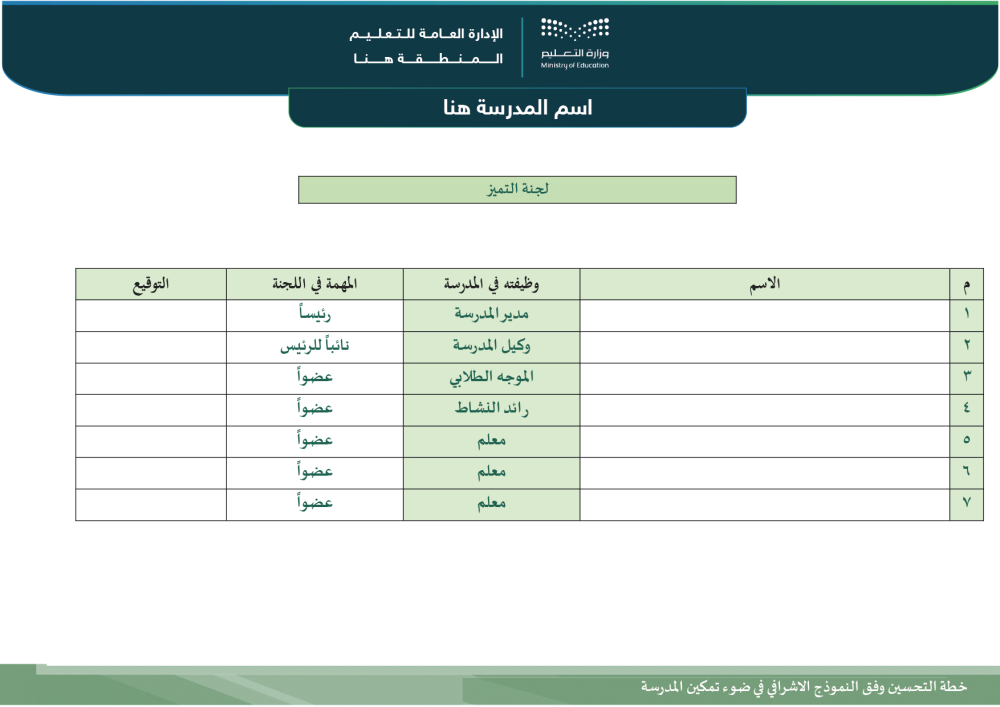
Task: Click the empty name cell for 'رائد النشاط'
Action: coord(765,410)
